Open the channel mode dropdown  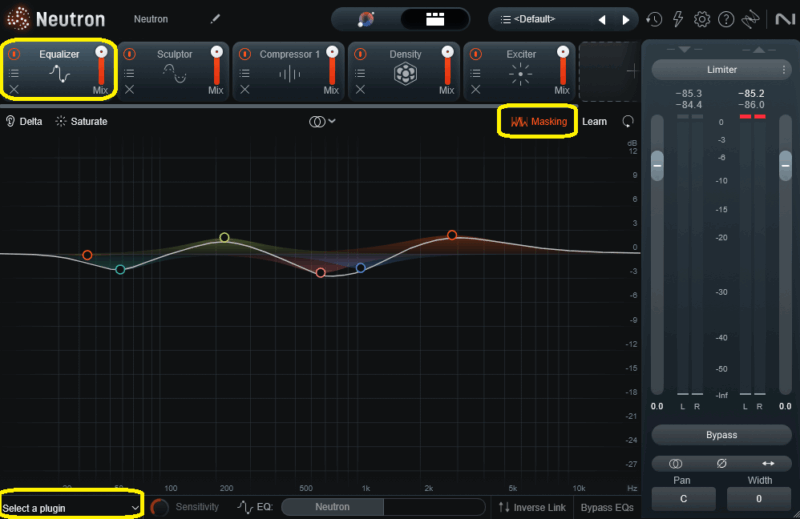(322, 121)
